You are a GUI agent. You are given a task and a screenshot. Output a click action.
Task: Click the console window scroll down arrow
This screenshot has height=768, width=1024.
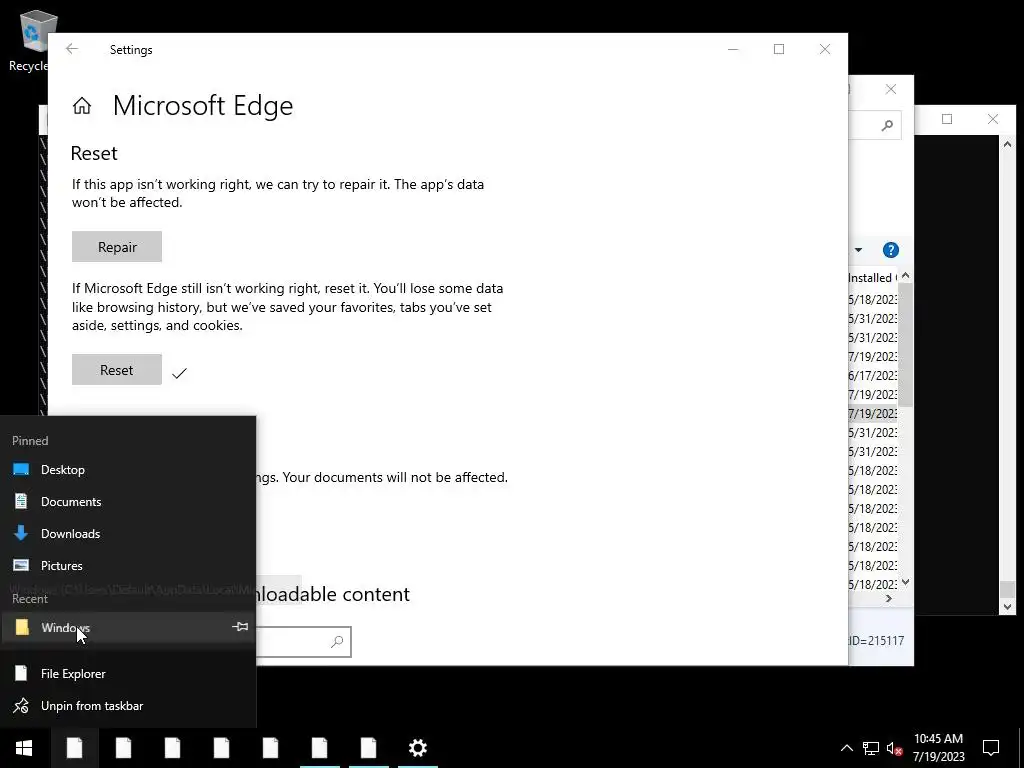tap(1007, 607)
